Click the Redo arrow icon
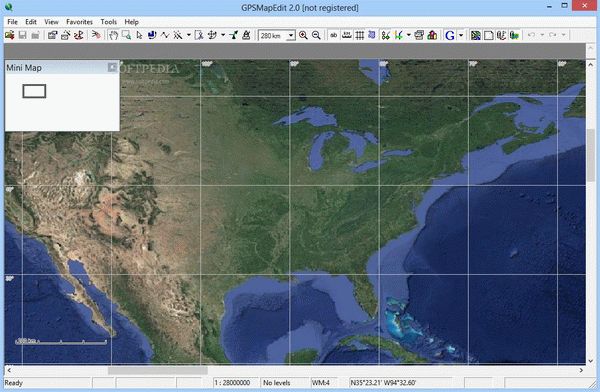The width and height of the screenshot is (600, 392). [x=553, y=35]
